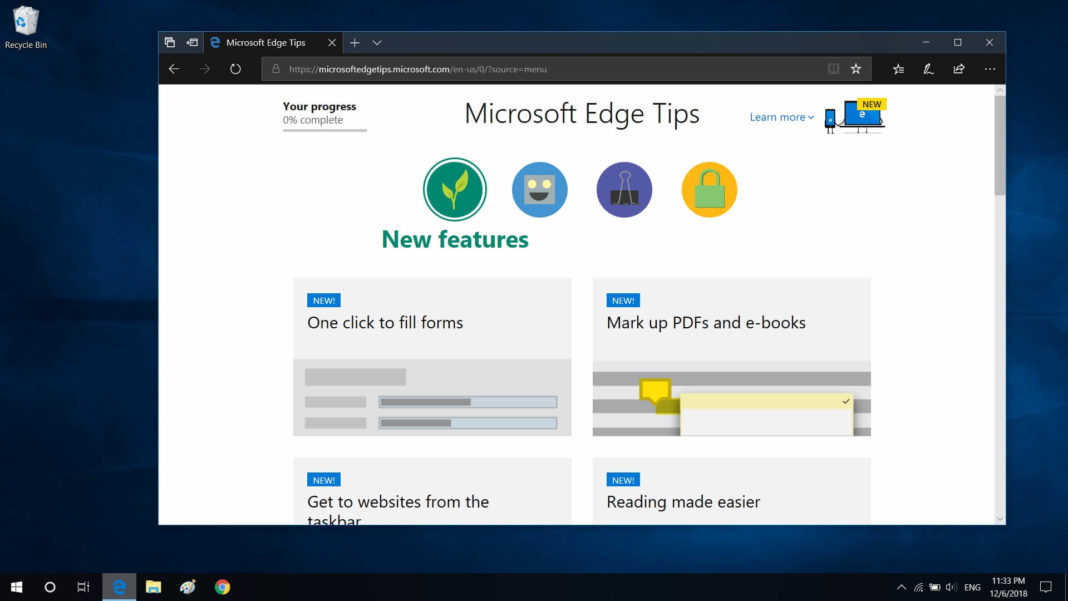1068x601 pixels.
Task: Open Google Chrome from the taskbar
Action: [222, 586]
